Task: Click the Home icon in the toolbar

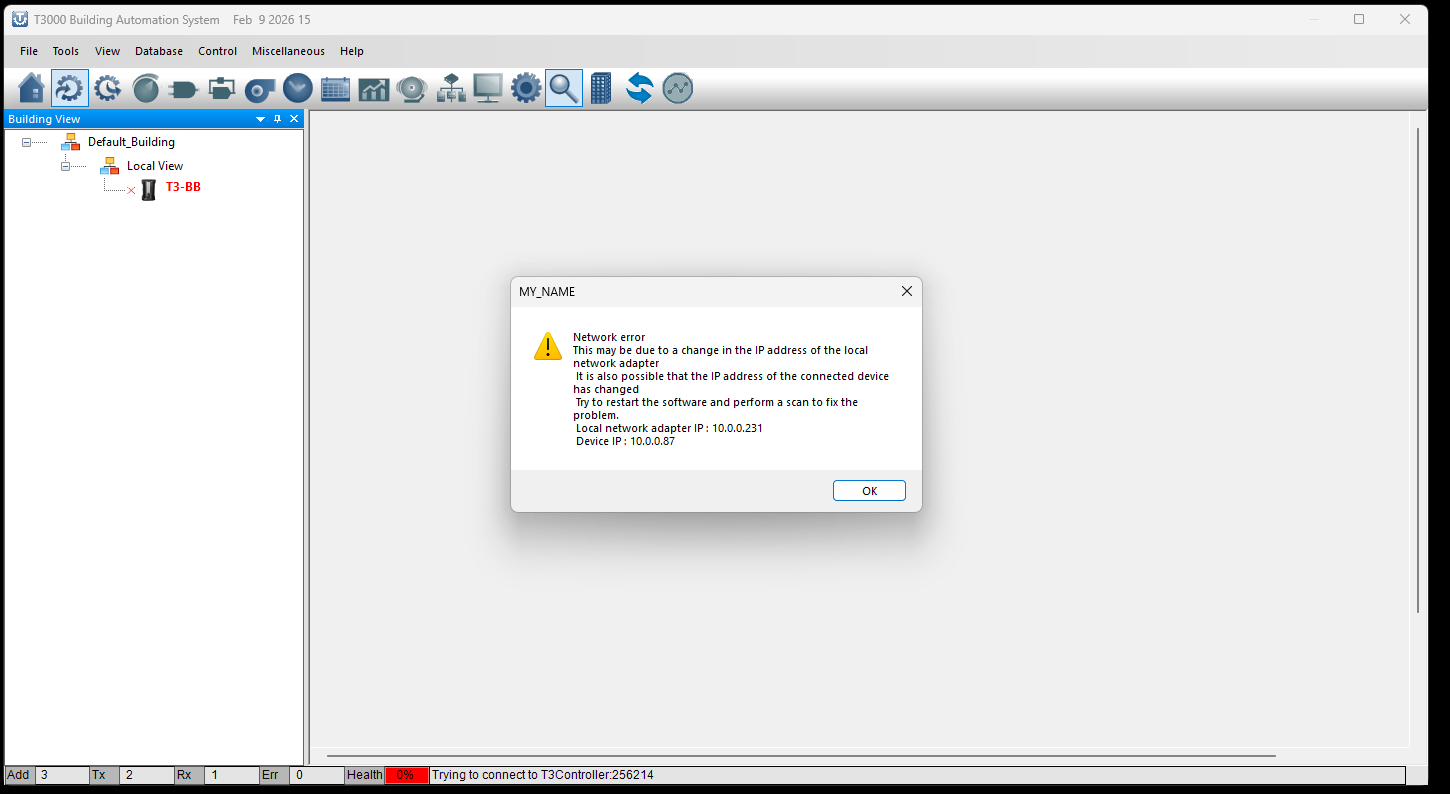Action: pos(31,89)
